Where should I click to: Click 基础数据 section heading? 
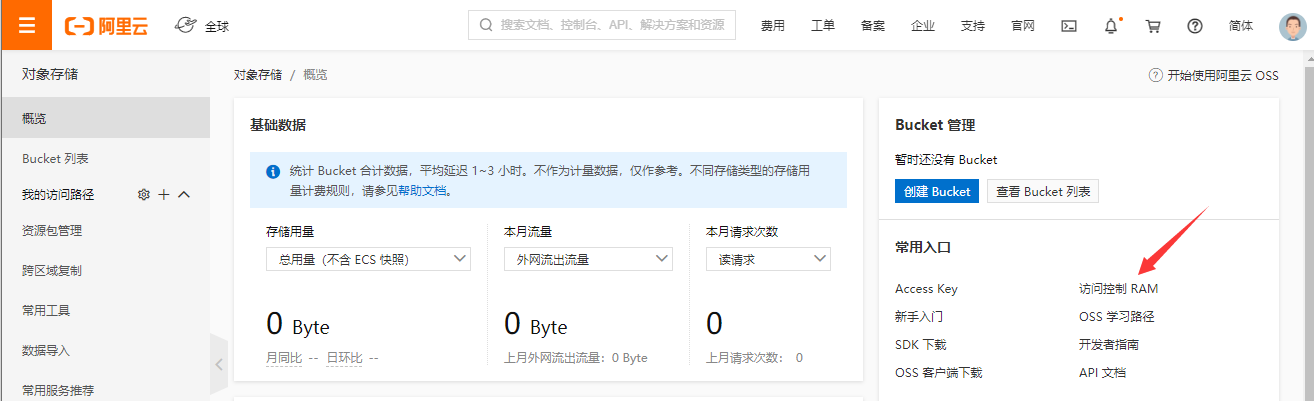[x=278, y=125]
